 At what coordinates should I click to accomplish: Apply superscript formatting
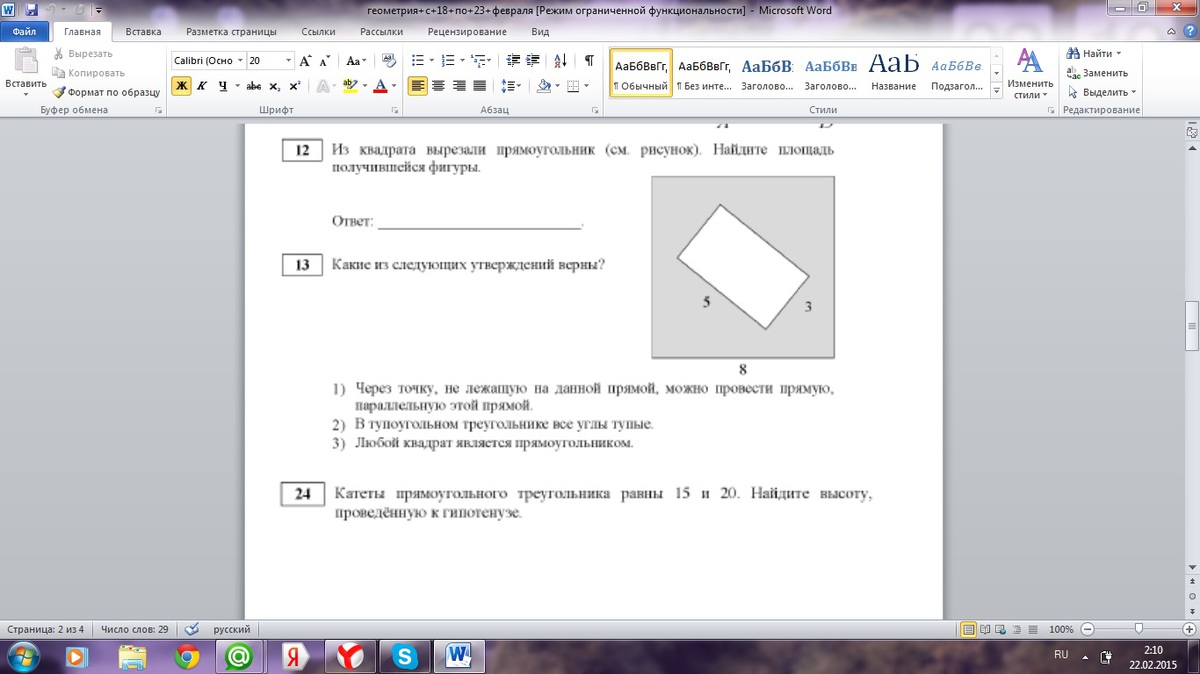tap(295, 86)
